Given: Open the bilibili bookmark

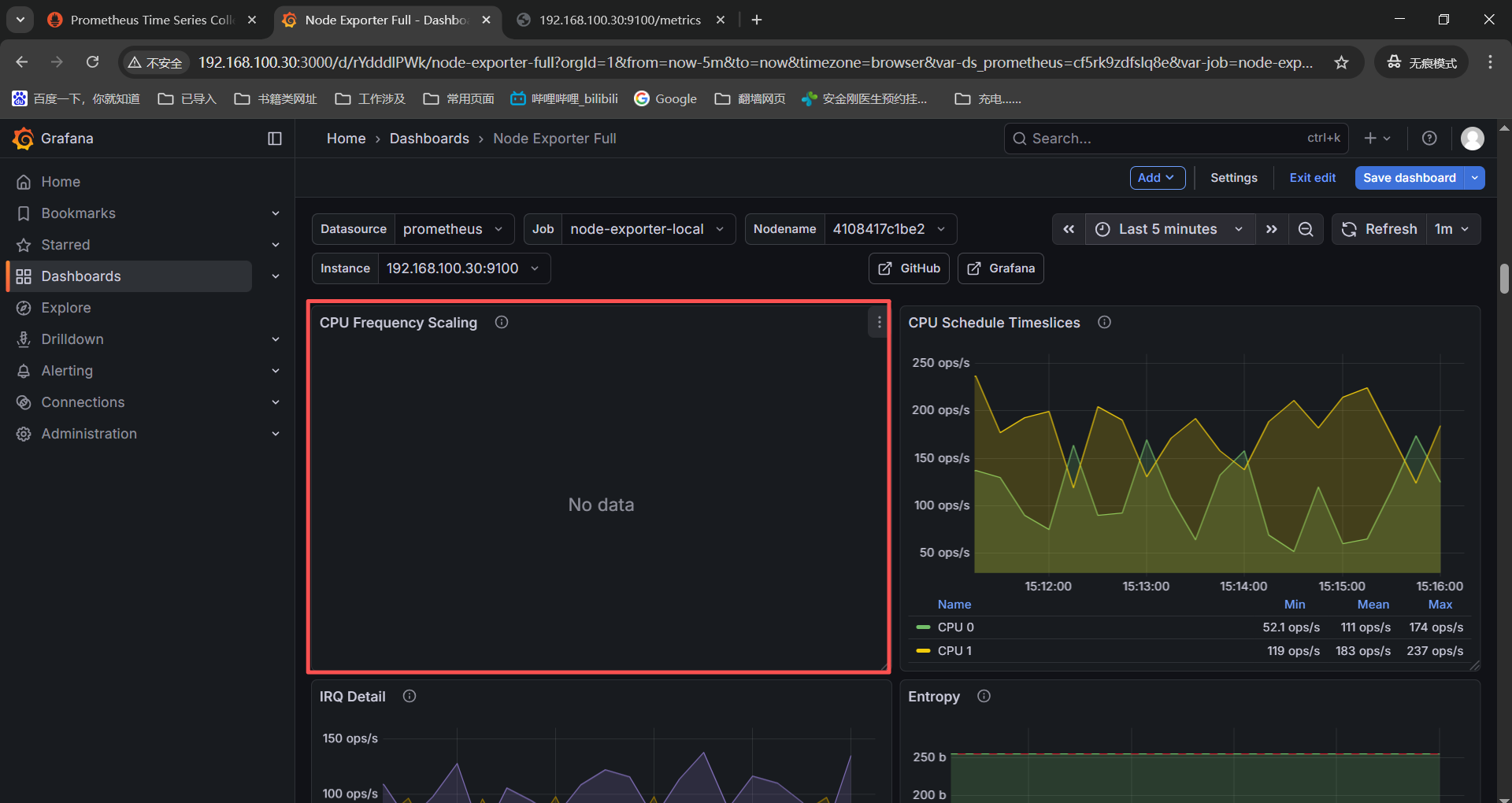Looking at the screenshot, I should pyautogui.click(x=564, y=98).
